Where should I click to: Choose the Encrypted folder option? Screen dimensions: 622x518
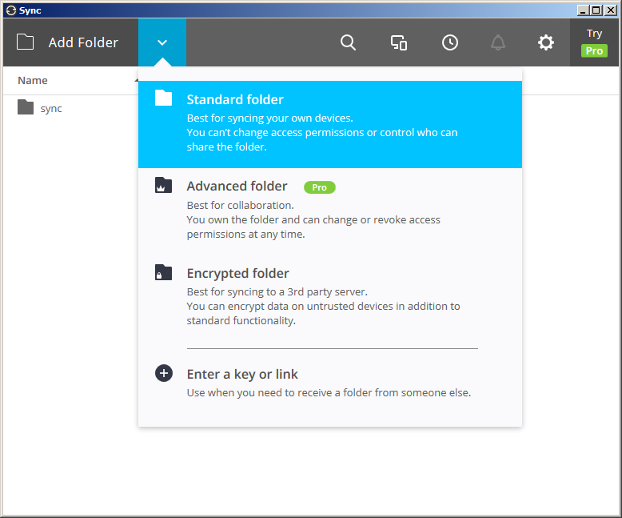330,297
